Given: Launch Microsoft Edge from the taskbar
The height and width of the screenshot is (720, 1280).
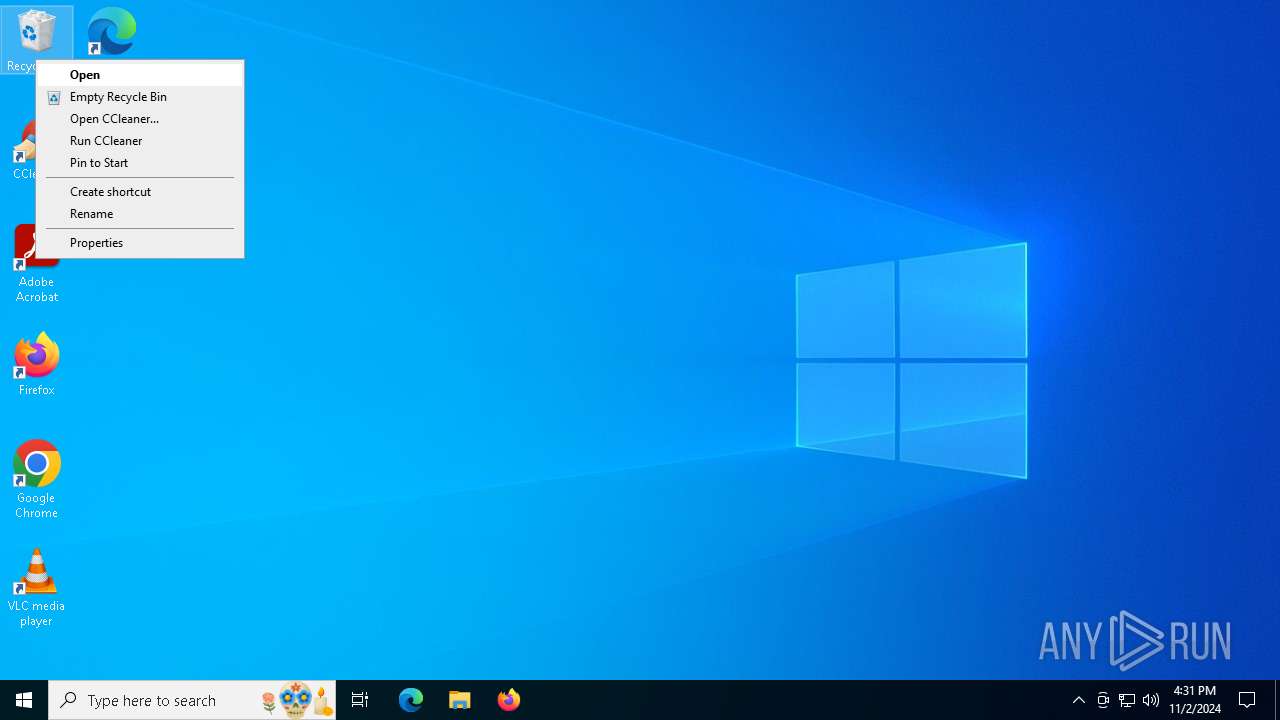Looking at the screenshot, I should click(x=411, y=700).
